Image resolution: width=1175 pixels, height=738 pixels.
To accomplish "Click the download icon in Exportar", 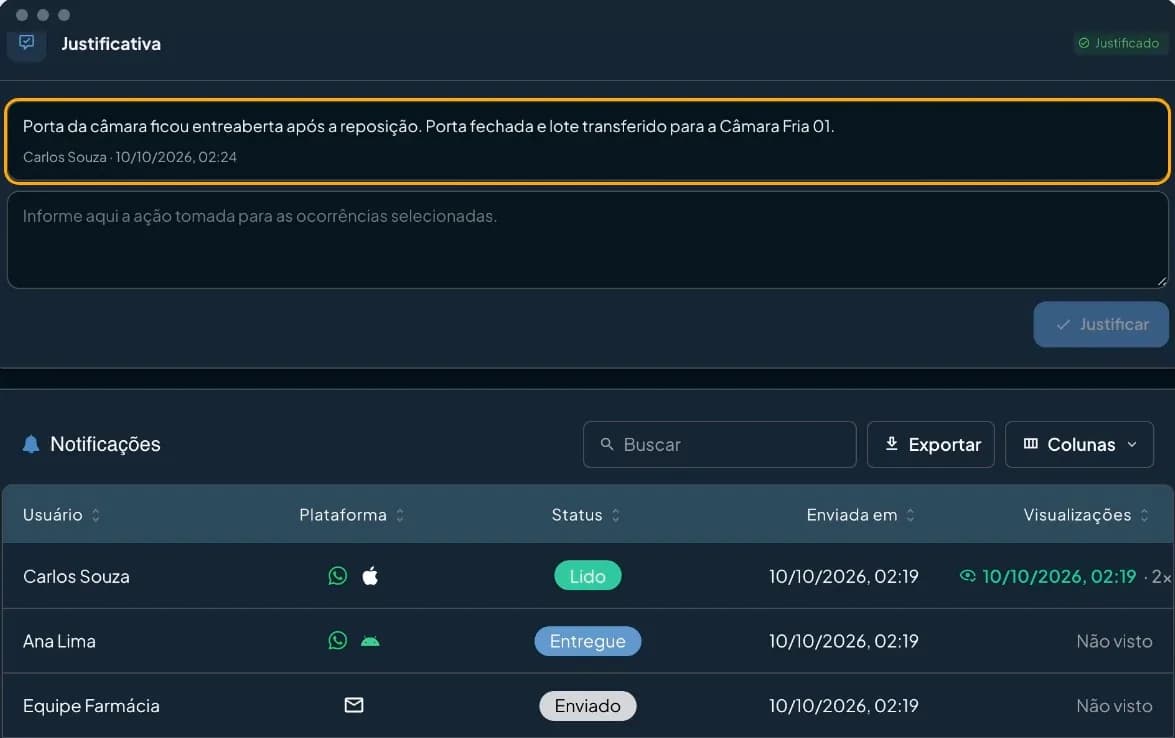I will (x=892, y=444).
